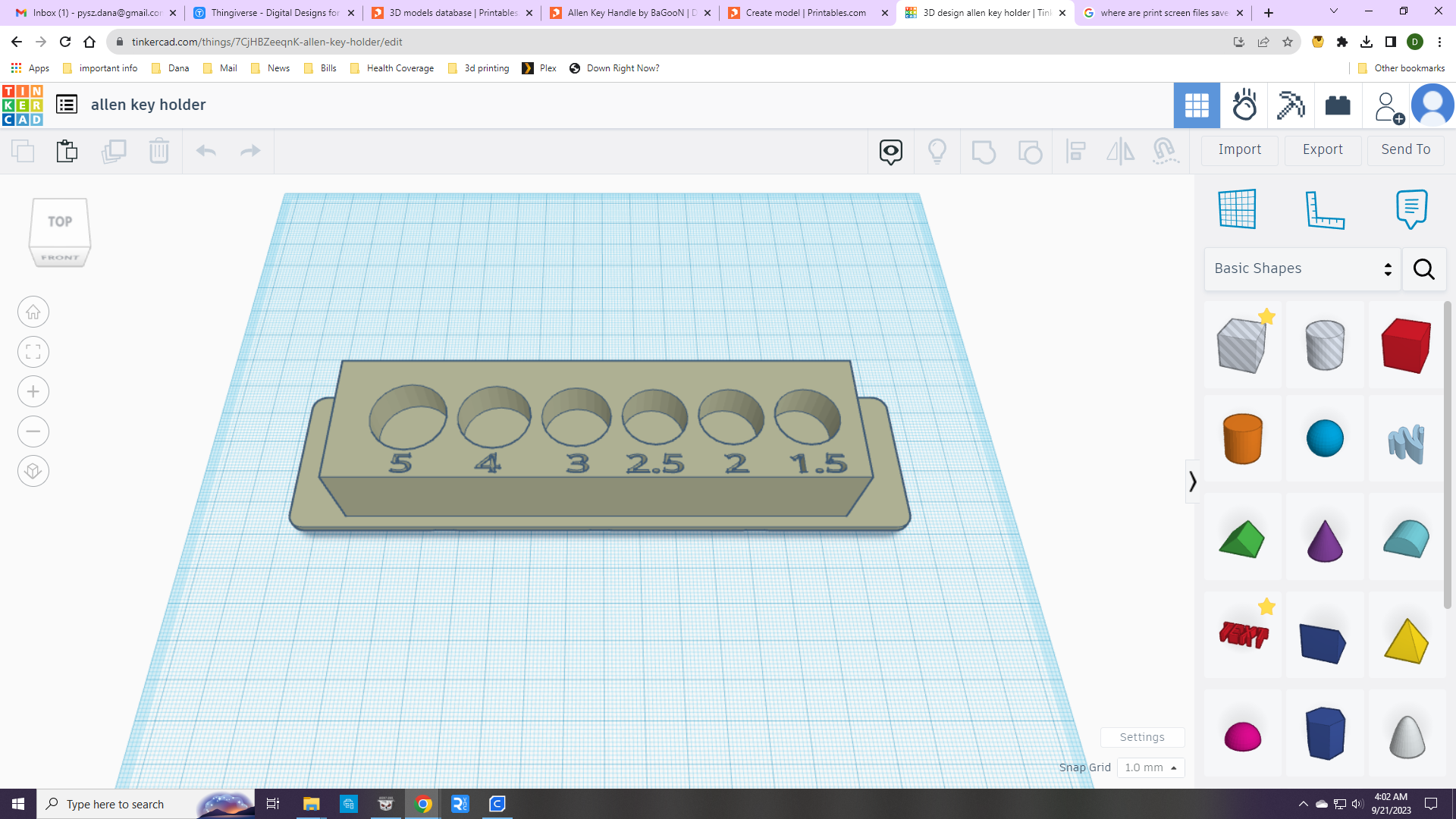Bookmark this page with the star icon
This screenshot has height=819, width=1456.
coord(1288,42)
